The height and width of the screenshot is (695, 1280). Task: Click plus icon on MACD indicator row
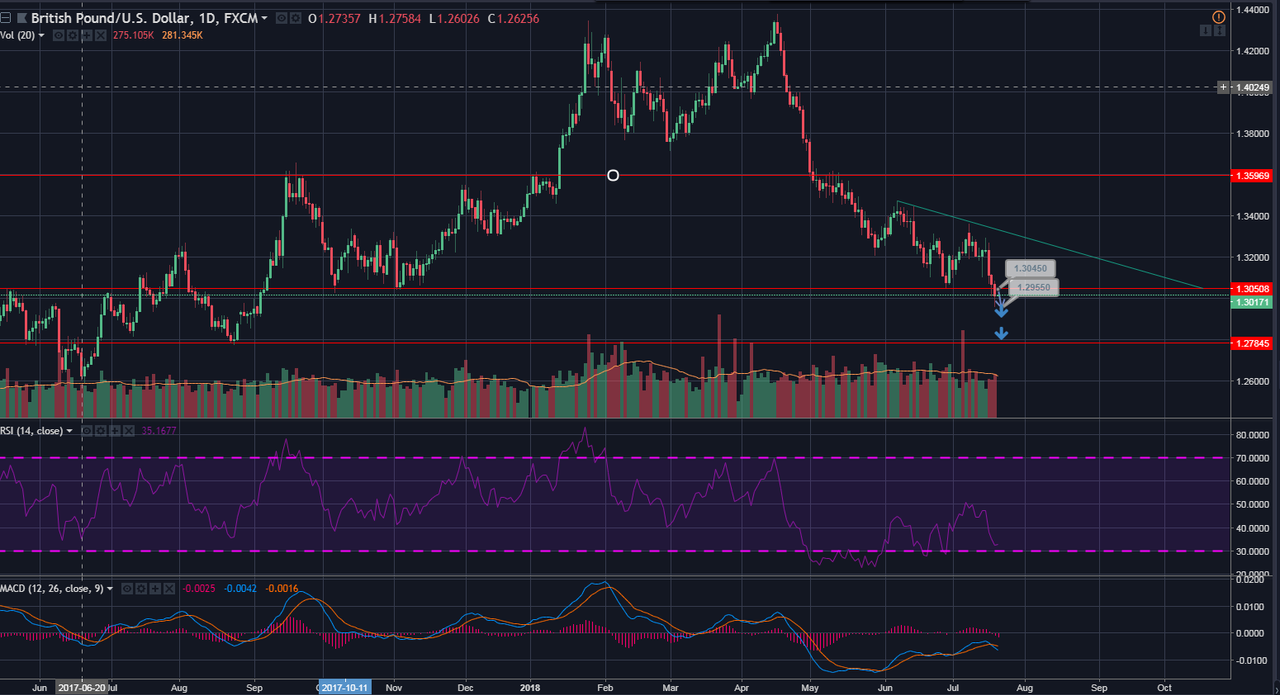[x=155, y=589]
